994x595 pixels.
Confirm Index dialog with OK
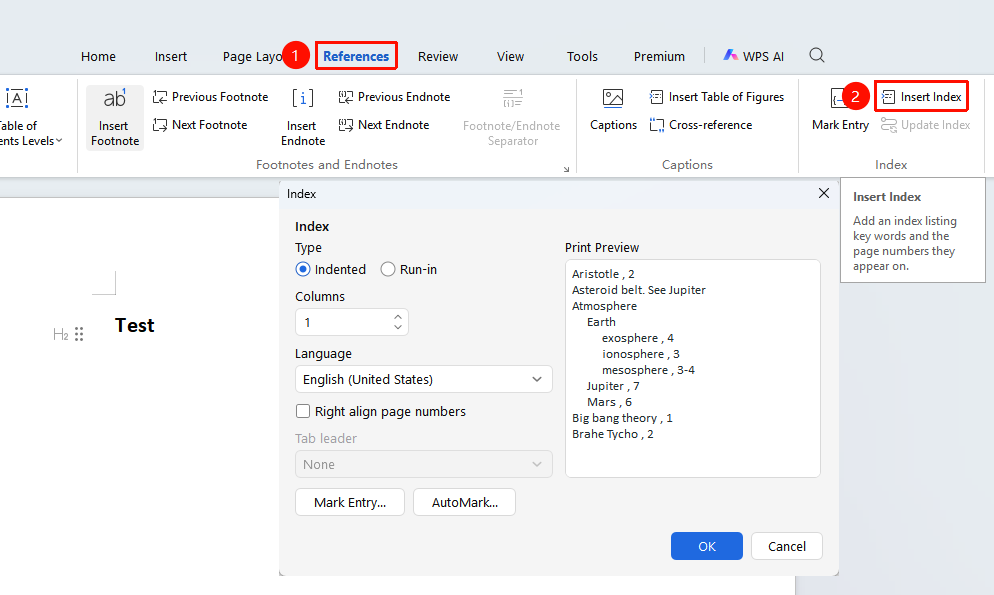pos(707,546)
